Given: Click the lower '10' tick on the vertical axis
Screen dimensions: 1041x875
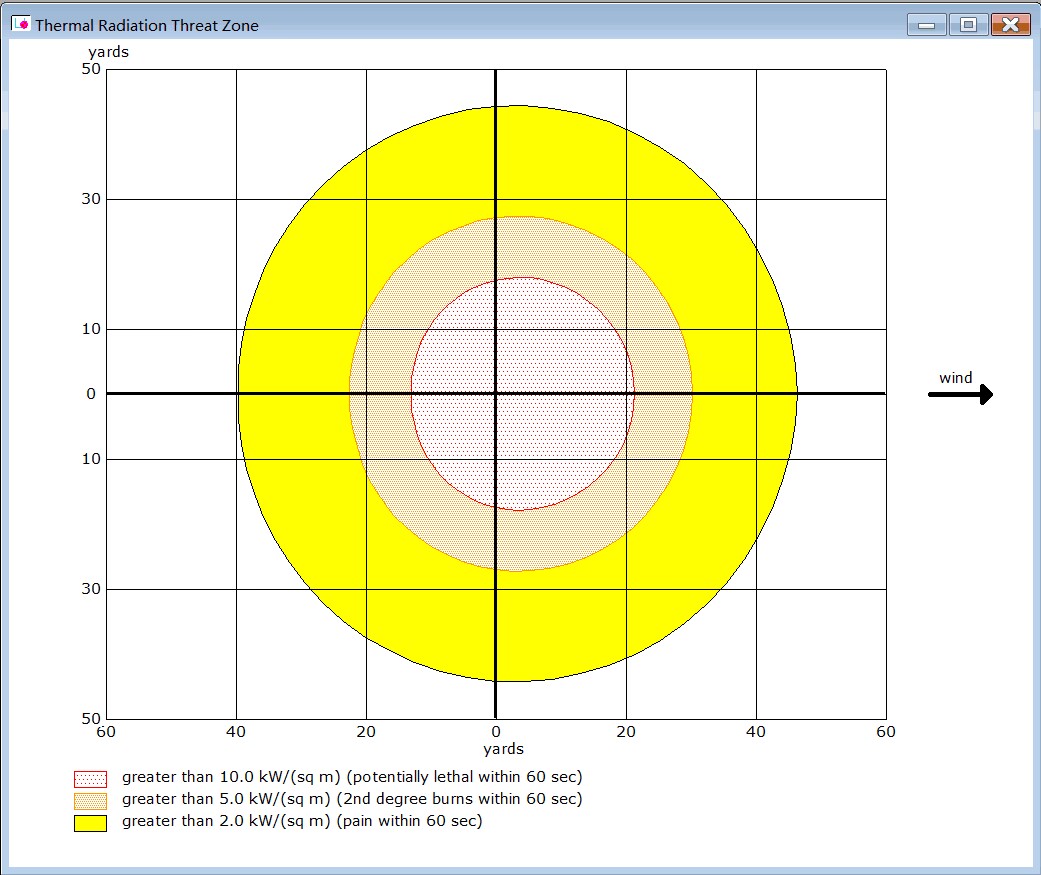Looking at the screenshot, I should tap(91, 459).
